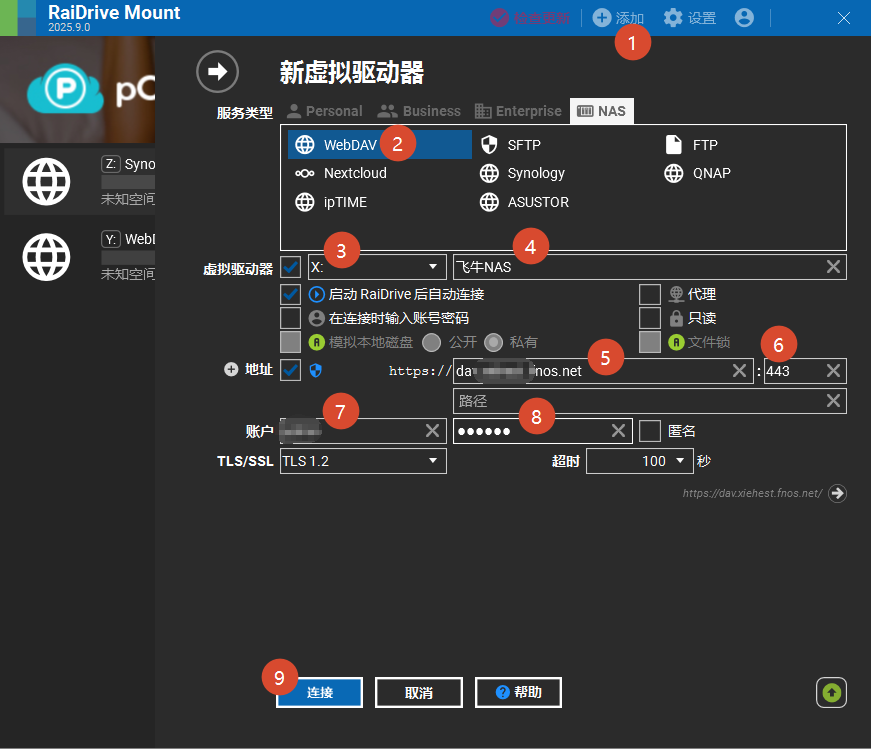
Task: Select ipTIME service type
Action: coord(331,202)
